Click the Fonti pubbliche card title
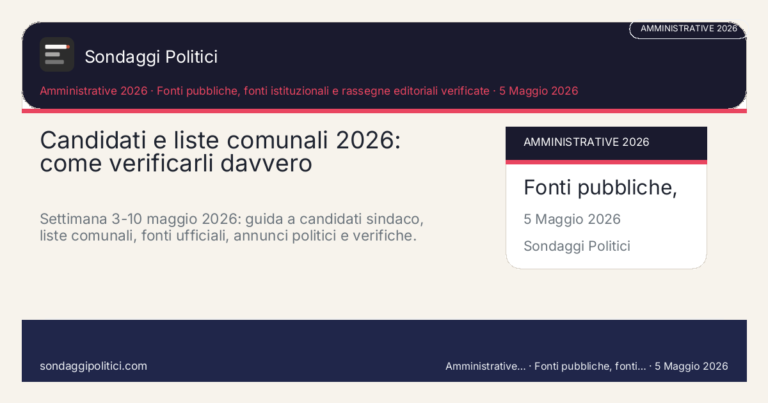The height and width of the screenshot is (403, 768). click(x=600, y=188)
